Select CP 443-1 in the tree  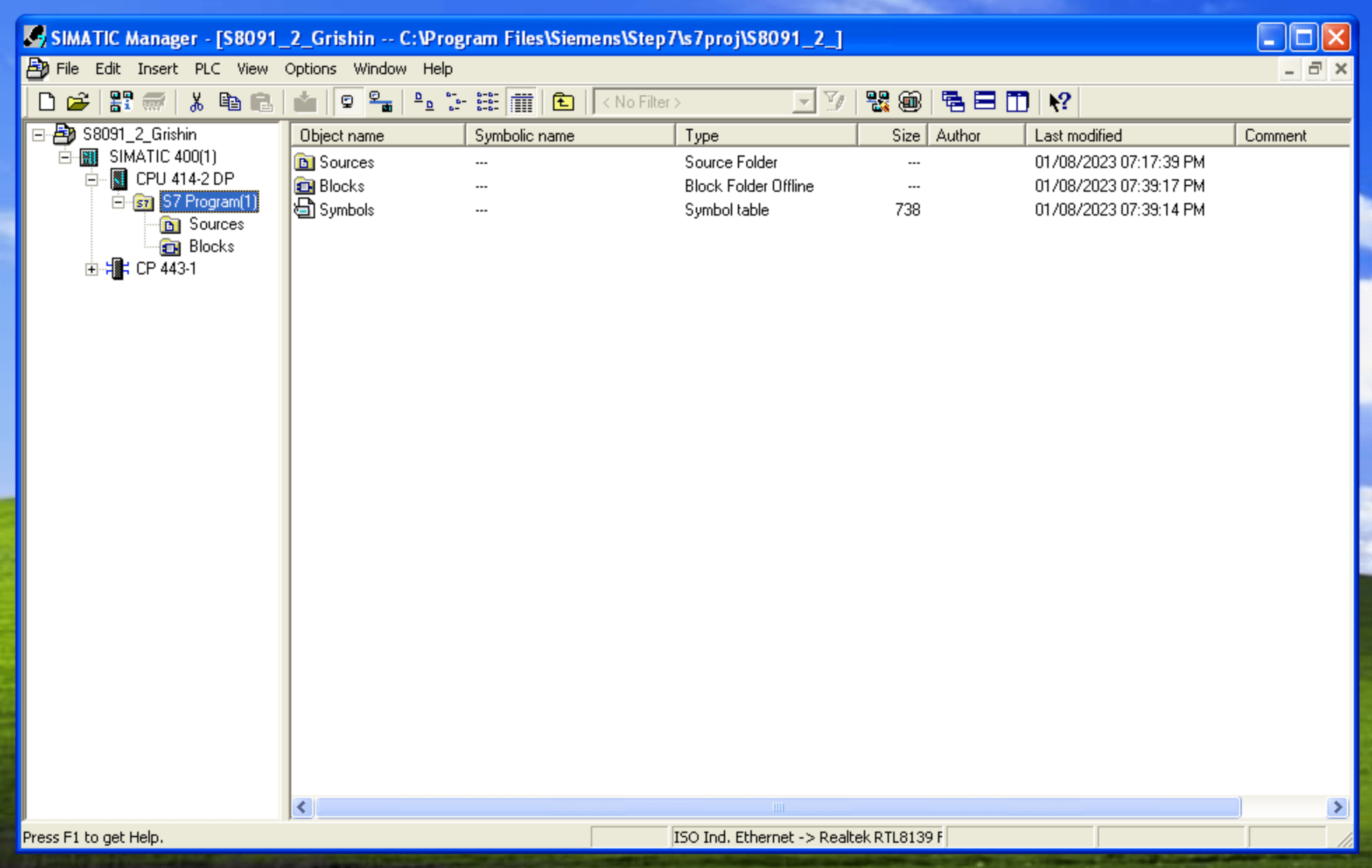click(x=166, y=269)
